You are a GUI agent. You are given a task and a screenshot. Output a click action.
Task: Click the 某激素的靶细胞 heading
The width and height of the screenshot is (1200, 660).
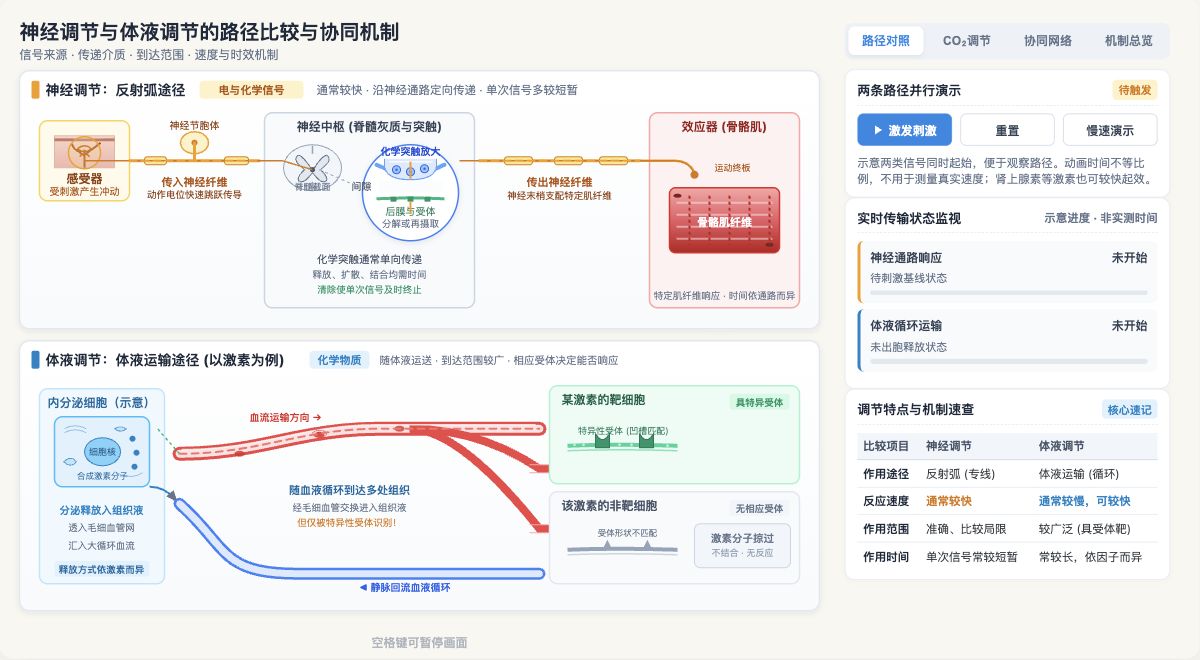pos(604,399)
